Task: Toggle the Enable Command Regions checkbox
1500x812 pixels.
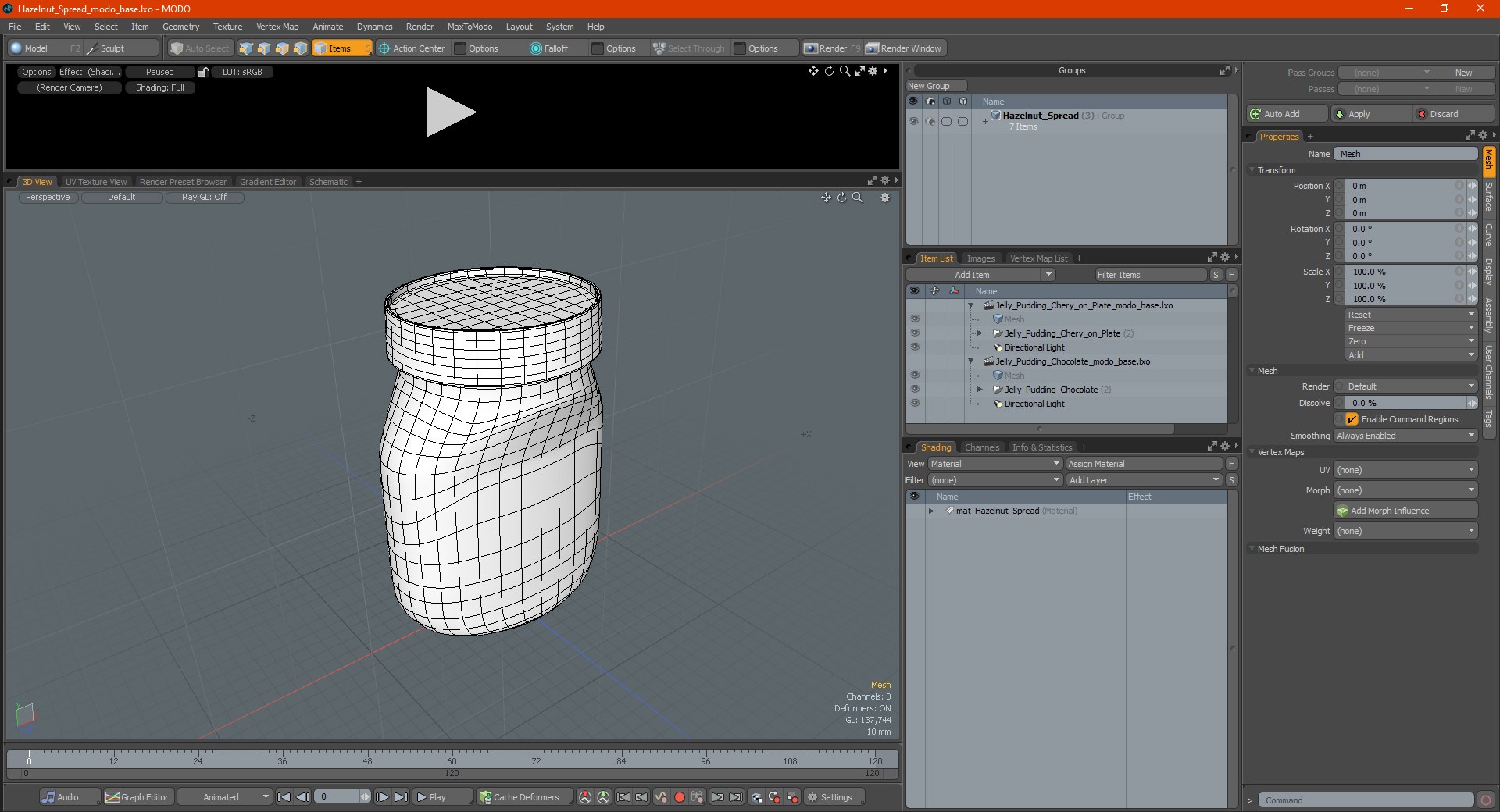Action: tap(1352, 419)
